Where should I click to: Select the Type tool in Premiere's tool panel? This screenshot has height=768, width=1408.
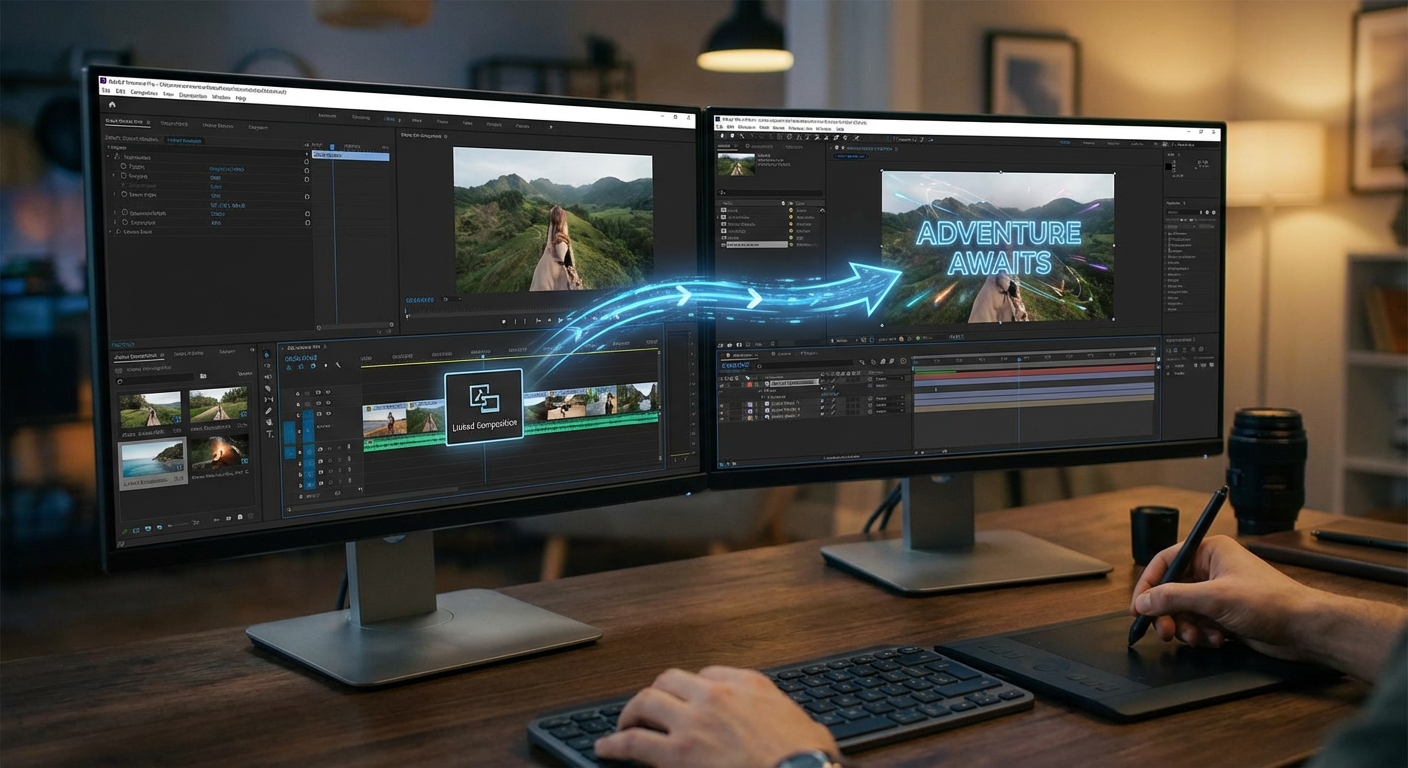pos(270,434)
